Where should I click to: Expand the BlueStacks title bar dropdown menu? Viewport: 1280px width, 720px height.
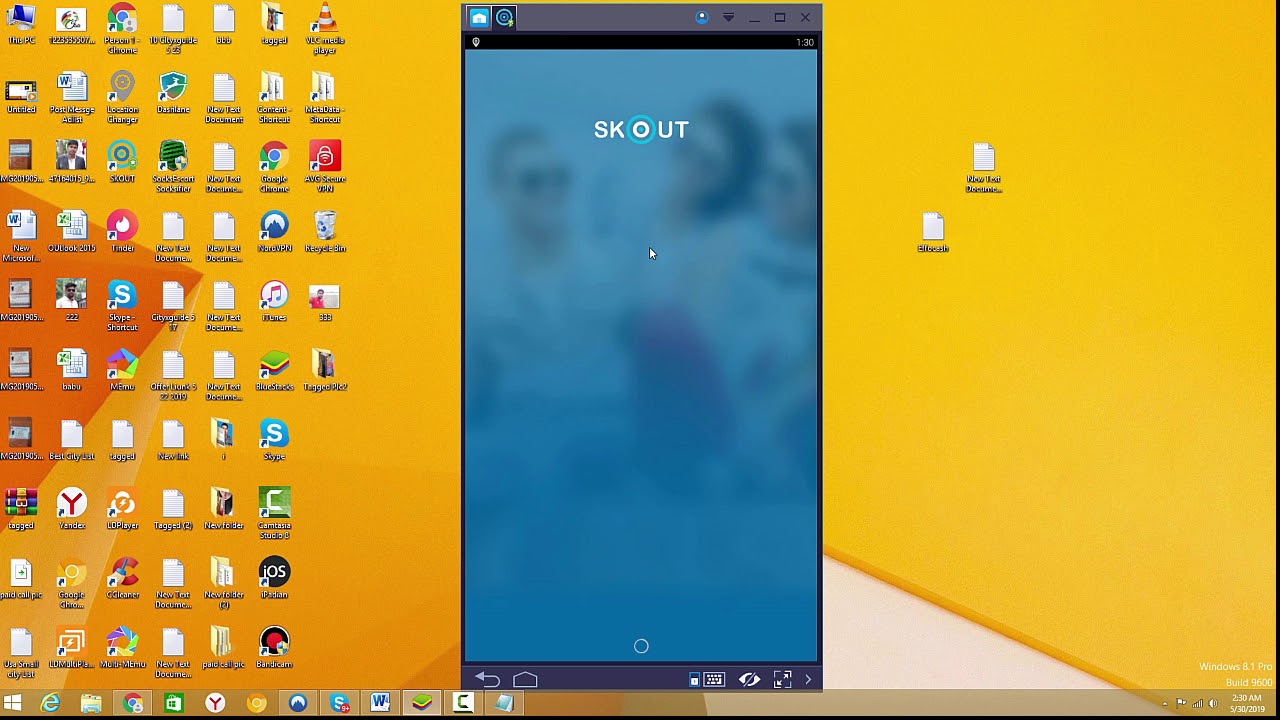[728, 18]
